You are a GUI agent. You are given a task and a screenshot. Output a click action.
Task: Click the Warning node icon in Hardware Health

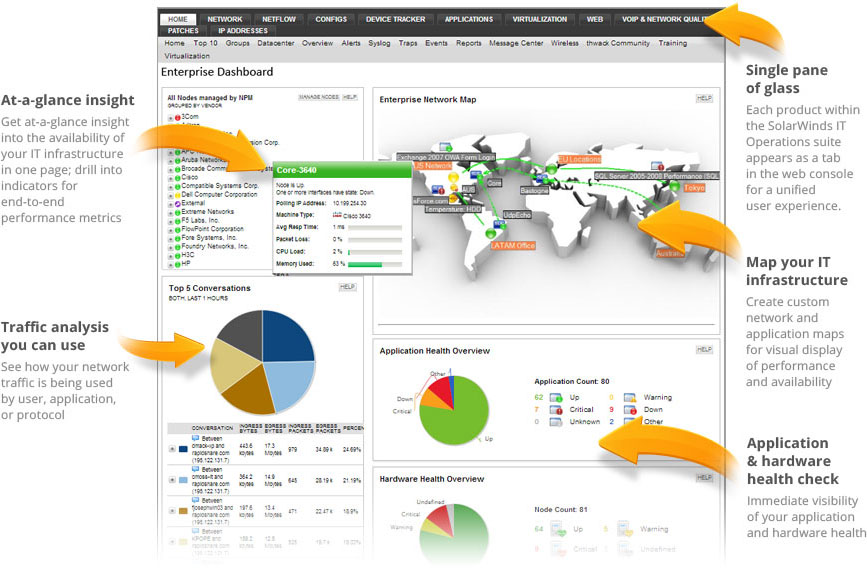pos(625,530)
